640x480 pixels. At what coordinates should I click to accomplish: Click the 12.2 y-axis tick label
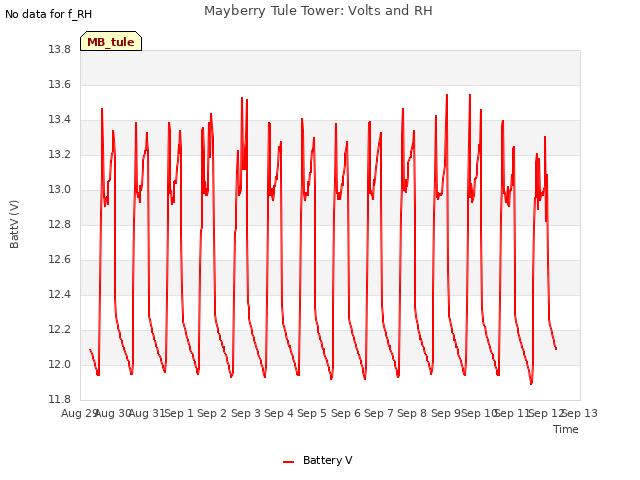point(60,329)
